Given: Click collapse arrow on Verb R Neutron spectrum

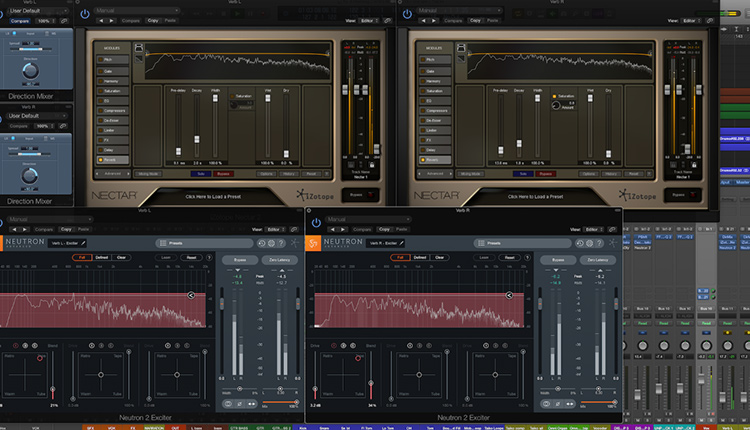Looking at the screenshot, I should click(509, 296).
